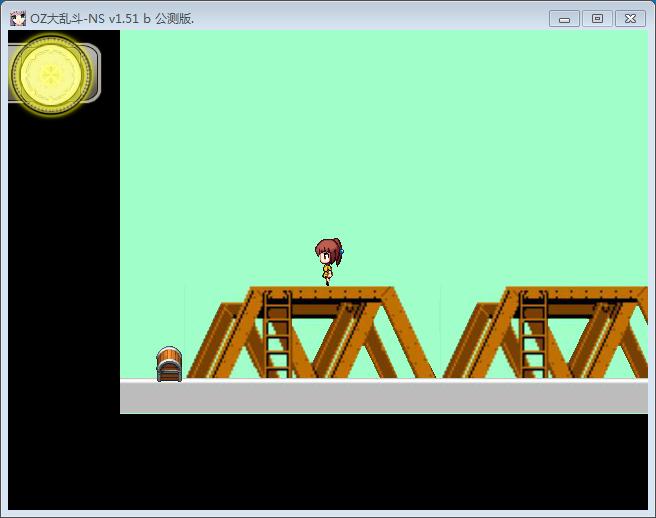Click the brown-haired girl character sprite
The height and width of the screenshot is (518, 656).
click(329, 262)
